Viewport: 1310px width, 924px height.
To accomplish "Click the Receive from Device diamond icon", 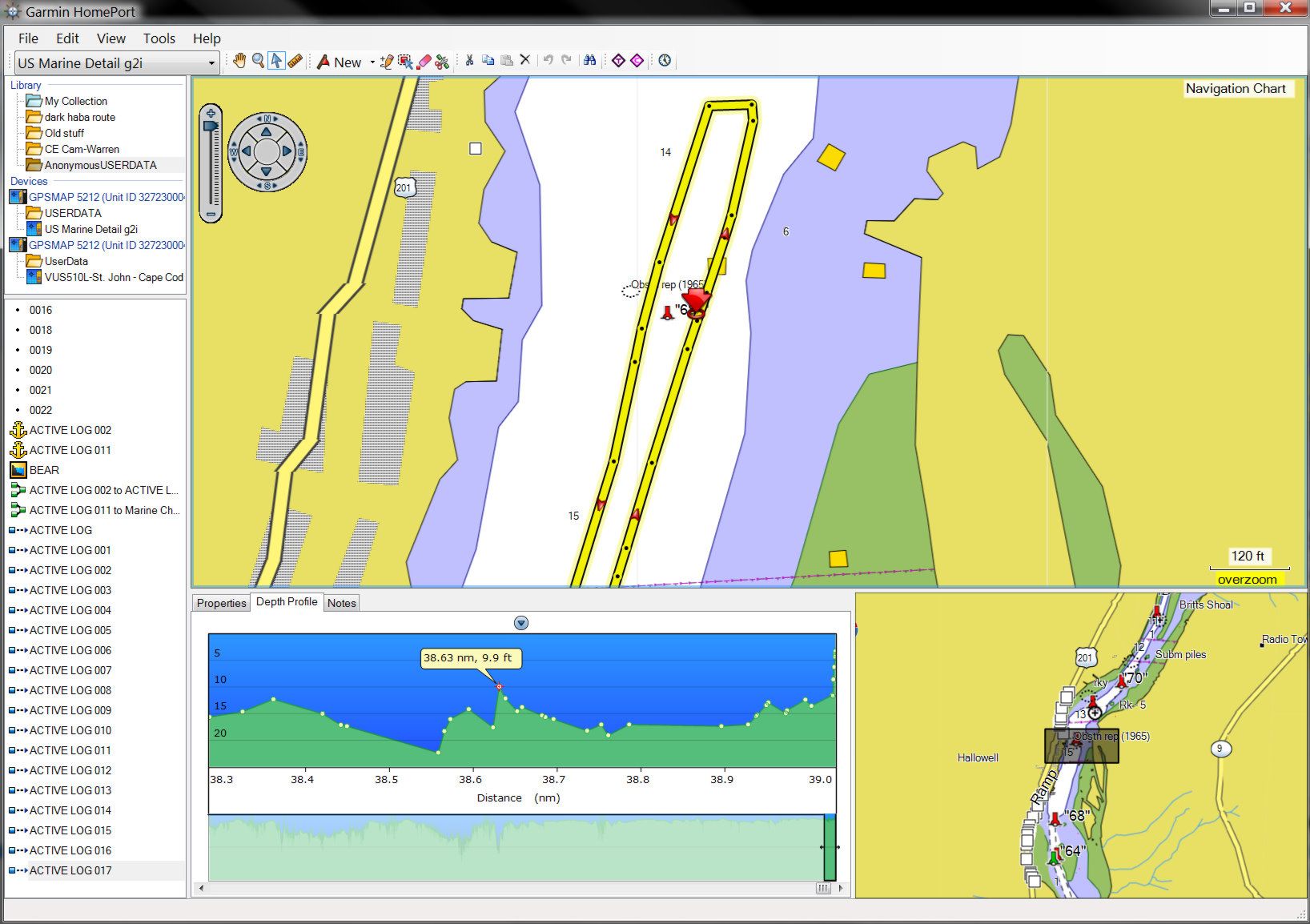I will (x=637, y=60).
